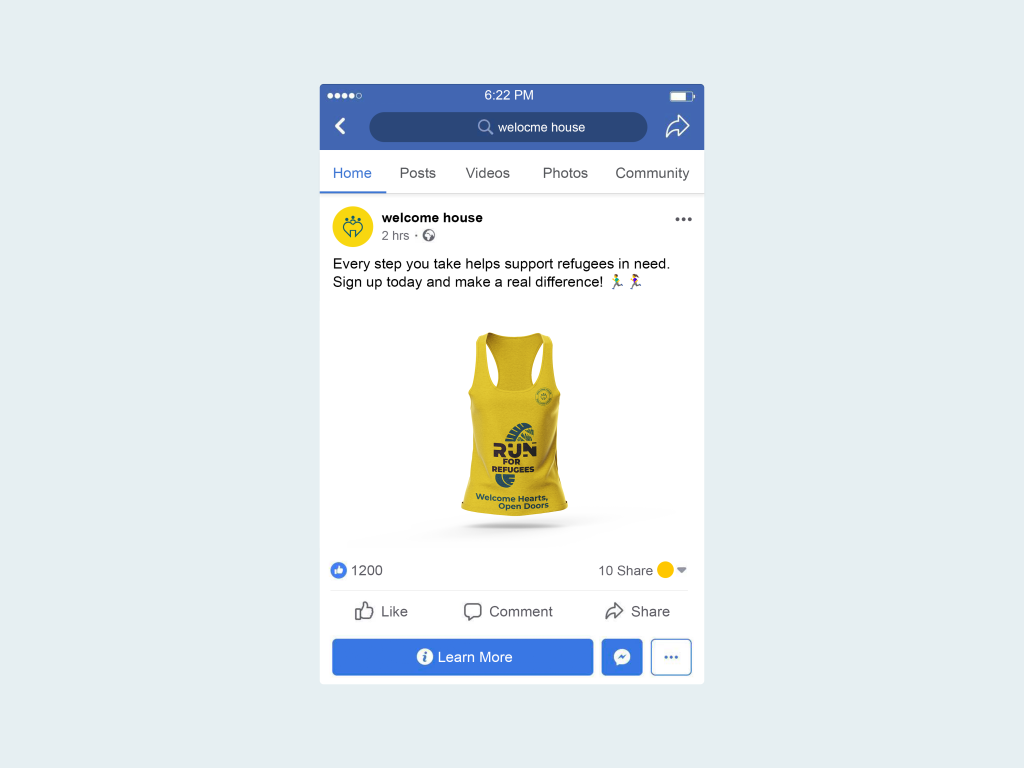This screenshot has height=768, width=1024.
Task: Click the yellow circle beside 10 Share
Action: click(x=665, y=570)
